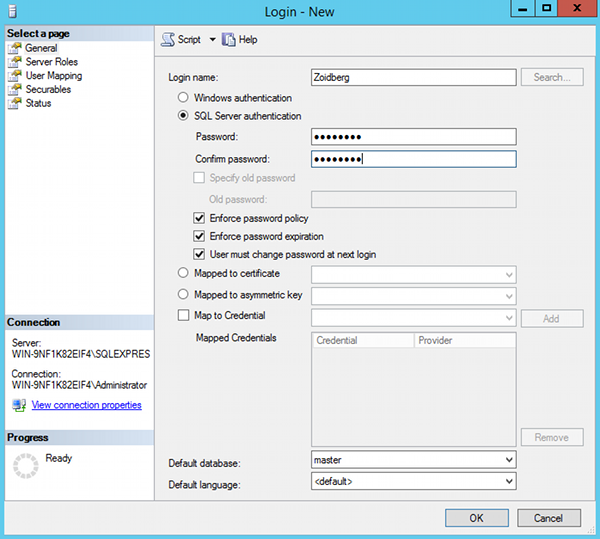Click the Help label in toolbar
The width and height of the screenshot is (600, 539).
(x=248, y=39)
